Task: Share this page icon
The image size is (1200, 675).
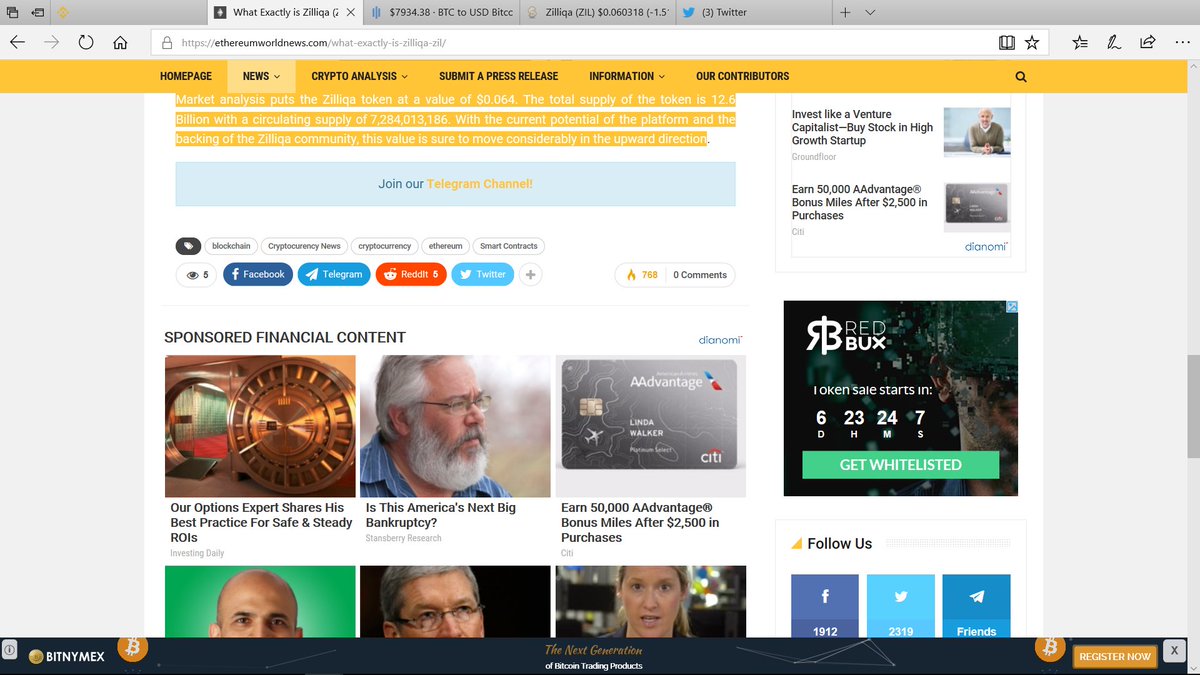Action: tap(1148, 43)
